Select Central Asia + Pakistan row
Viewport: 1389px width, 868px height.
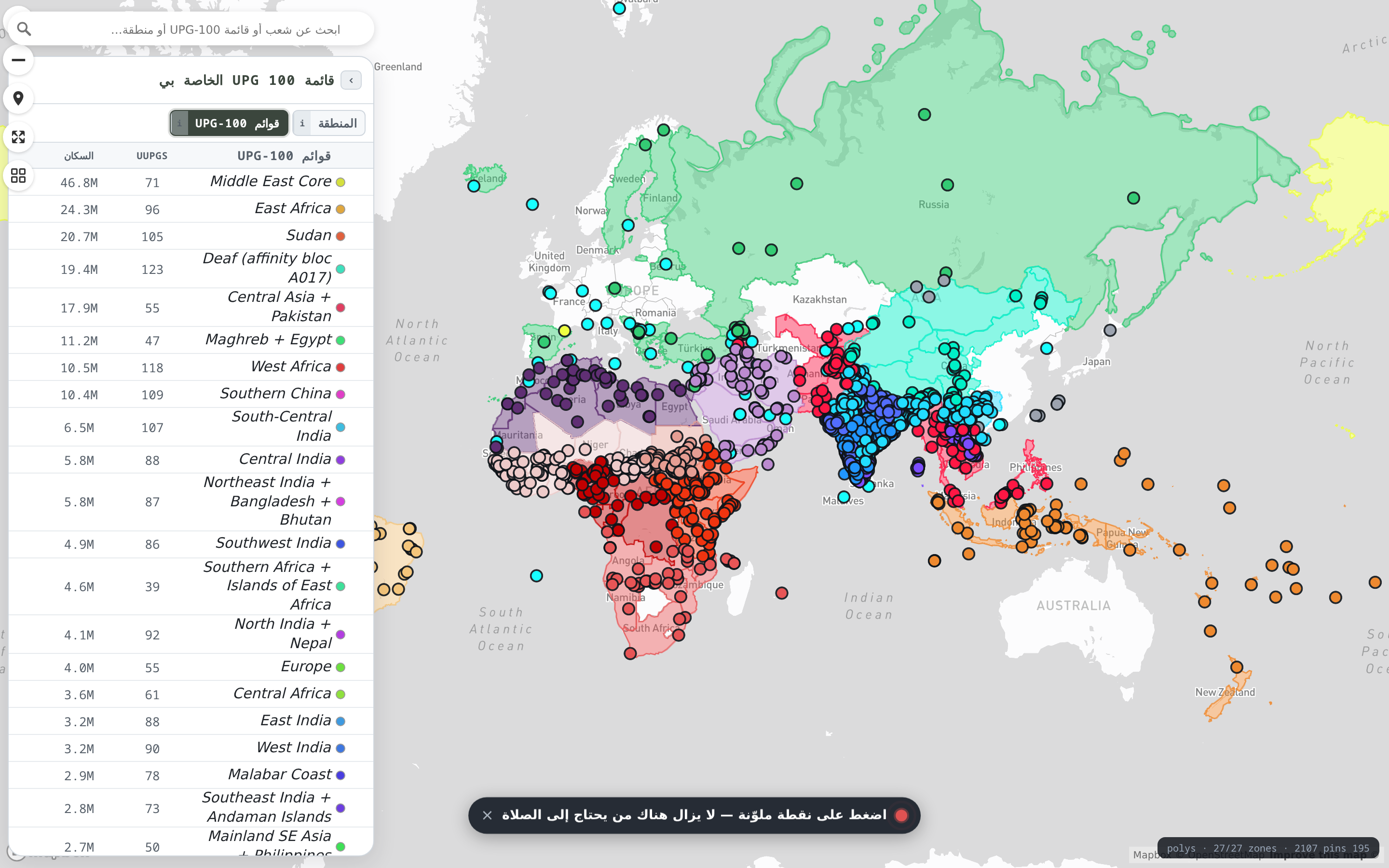pyautogui.click(x=191, y=307)
